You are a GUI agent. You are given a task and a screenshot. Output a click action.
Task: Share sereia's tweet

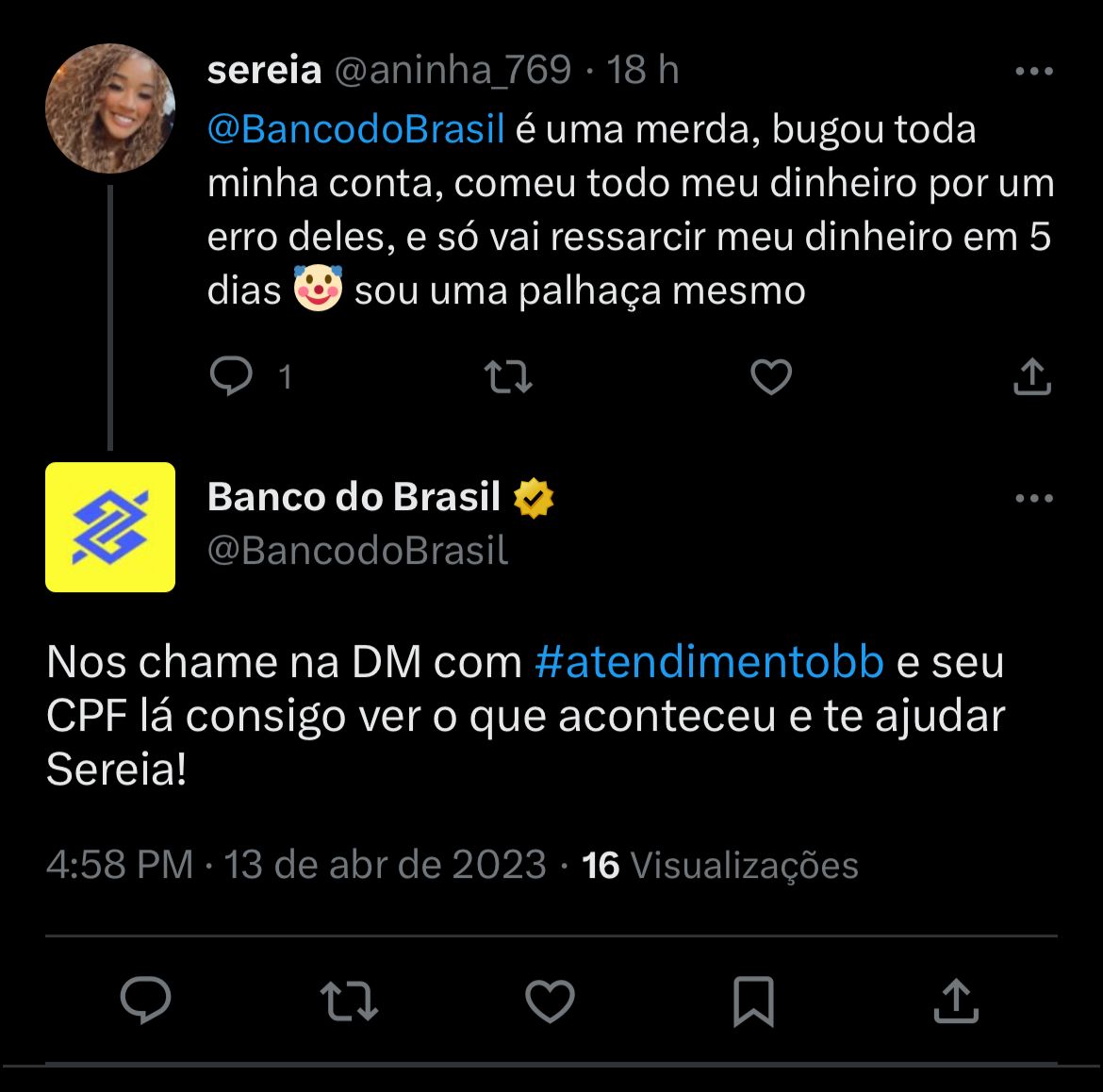1031,377
